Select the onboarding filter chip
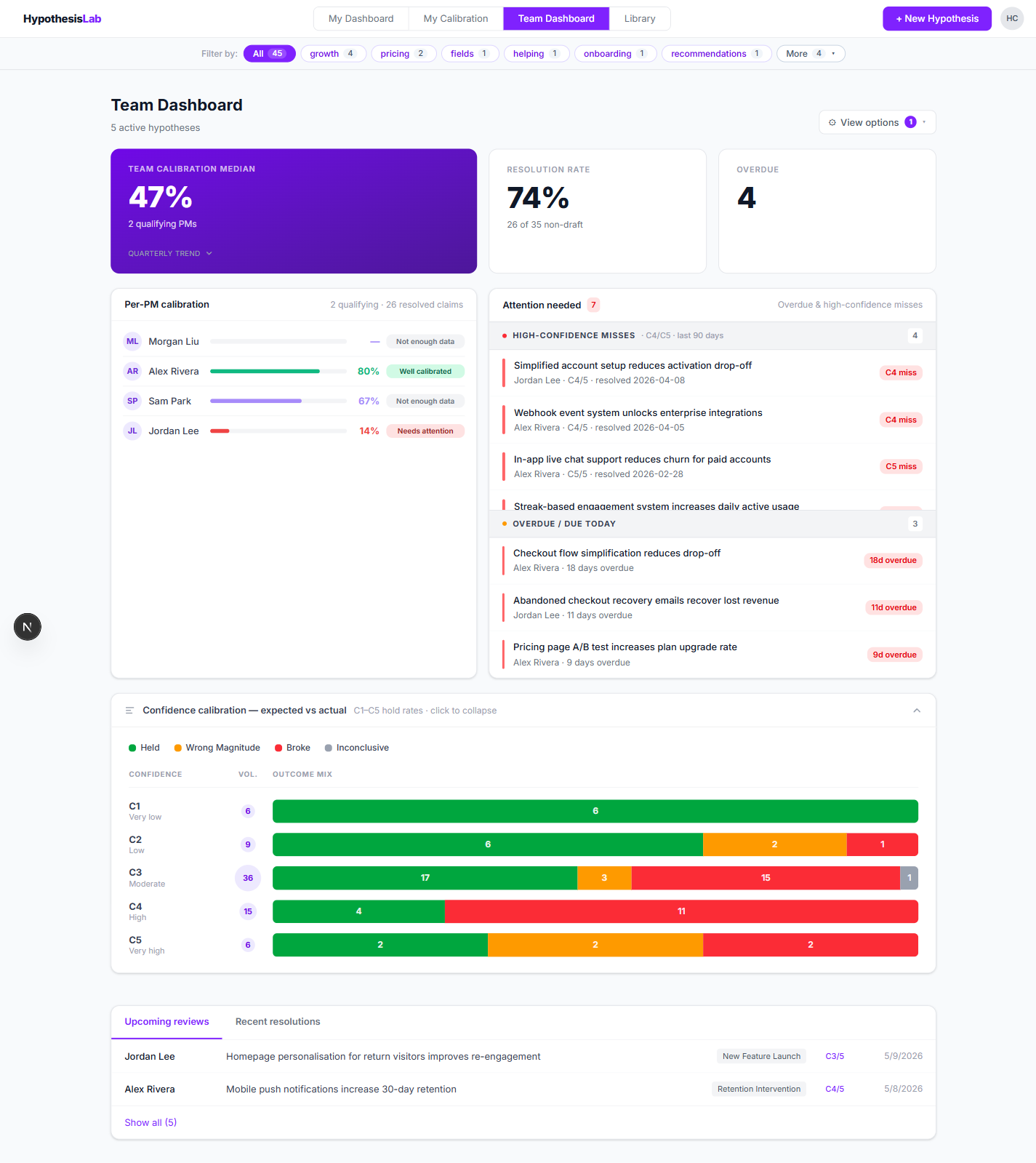This screenshot has height=1163, width=1036. click(615, 54)
